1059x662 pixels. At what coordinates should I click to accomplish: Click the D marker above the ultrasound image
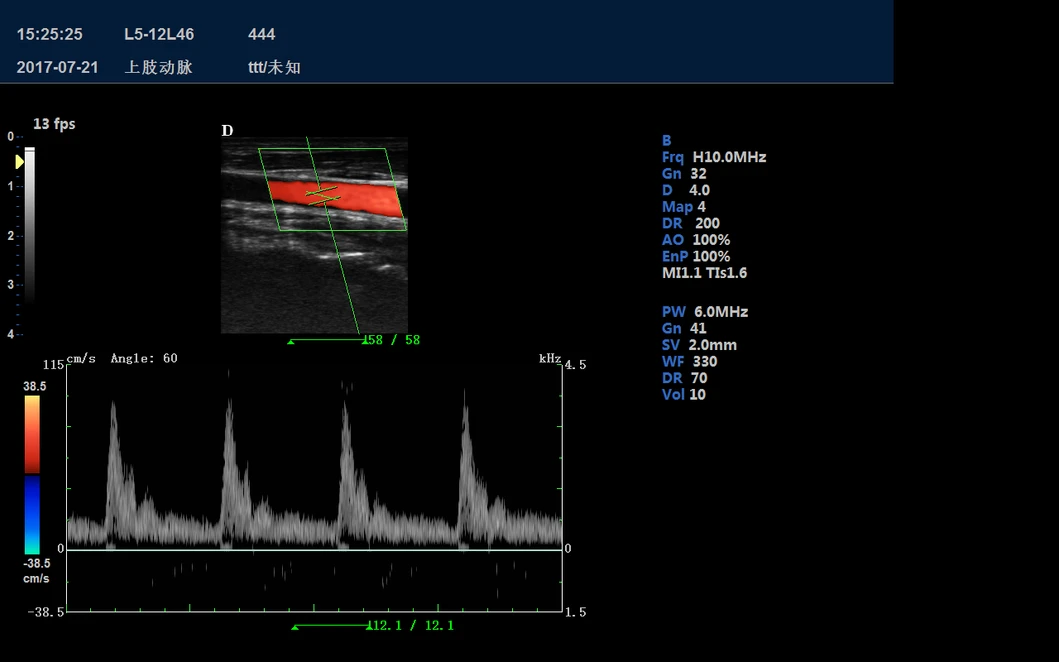coord(227,130)
